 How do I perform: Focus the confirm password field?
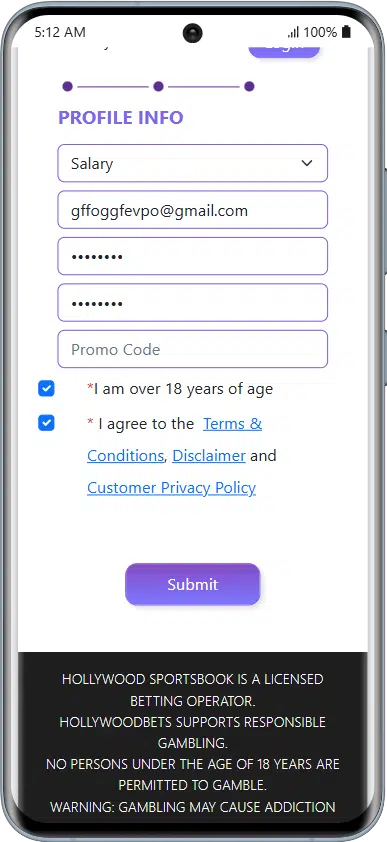193,302
